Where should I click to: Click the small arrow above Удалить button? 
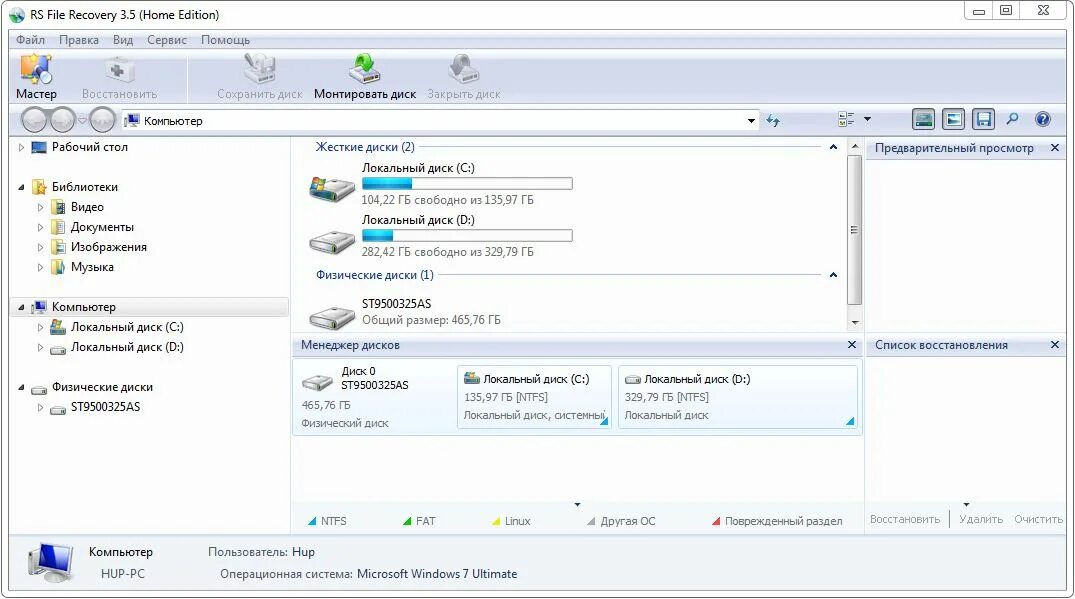967,504
